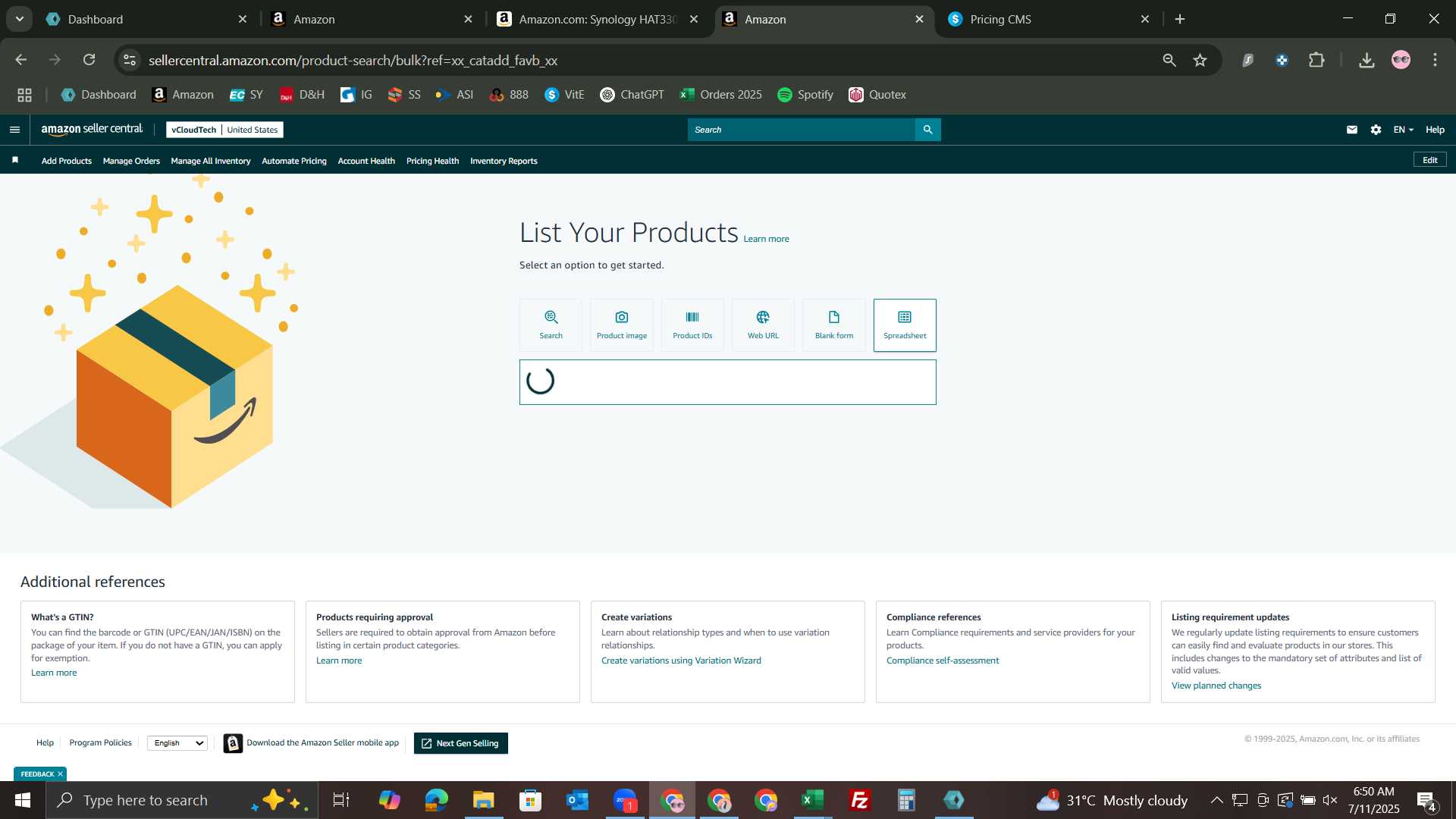Expand the Chrome tab search dropdown
The image size is (1456, 819).
(x=20, y=19)
